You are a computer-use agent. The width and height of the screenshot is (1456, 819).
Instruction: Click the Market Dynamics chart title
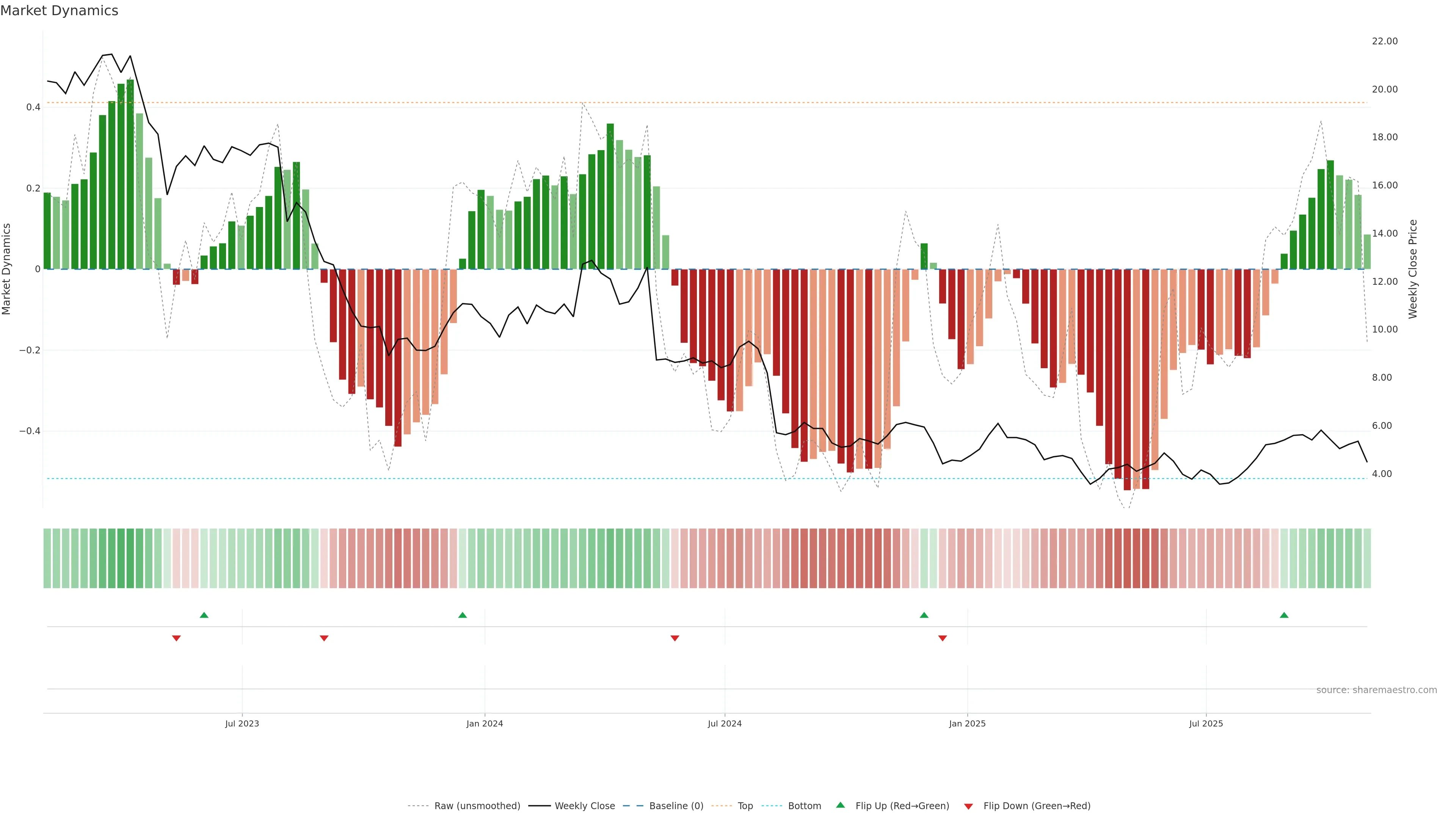point(60,11)
